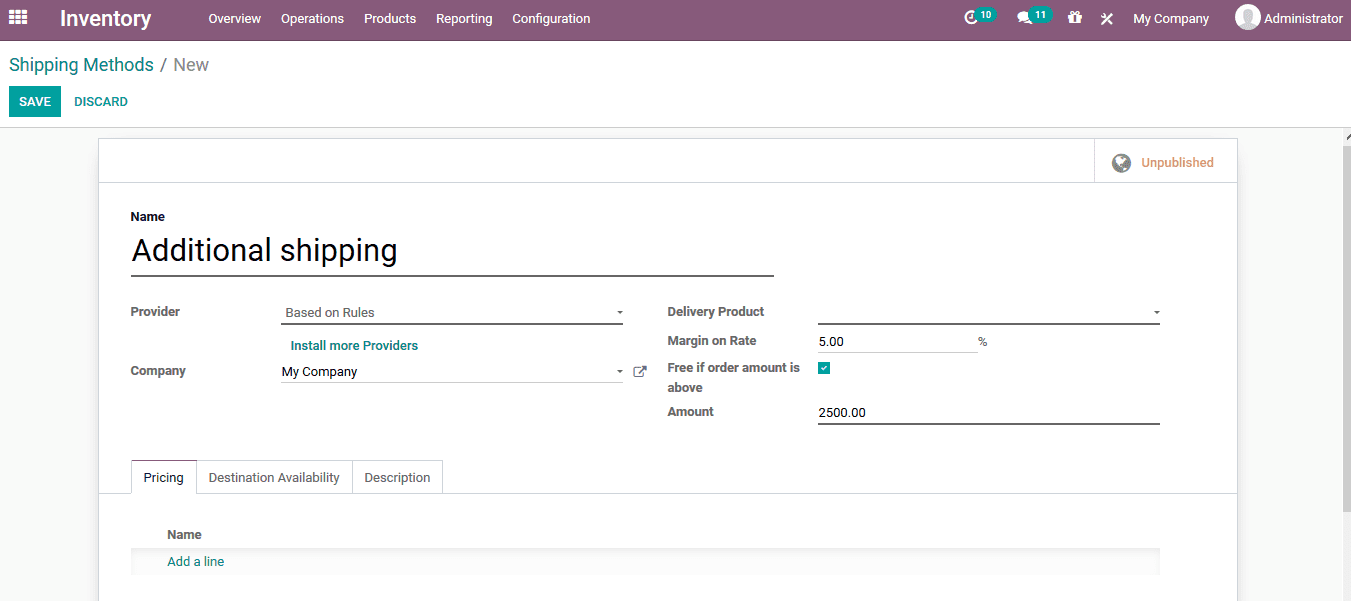This screenshot has height=601, width=1351.
Task: Open Company record via external link icon
Action: point(640,370)
